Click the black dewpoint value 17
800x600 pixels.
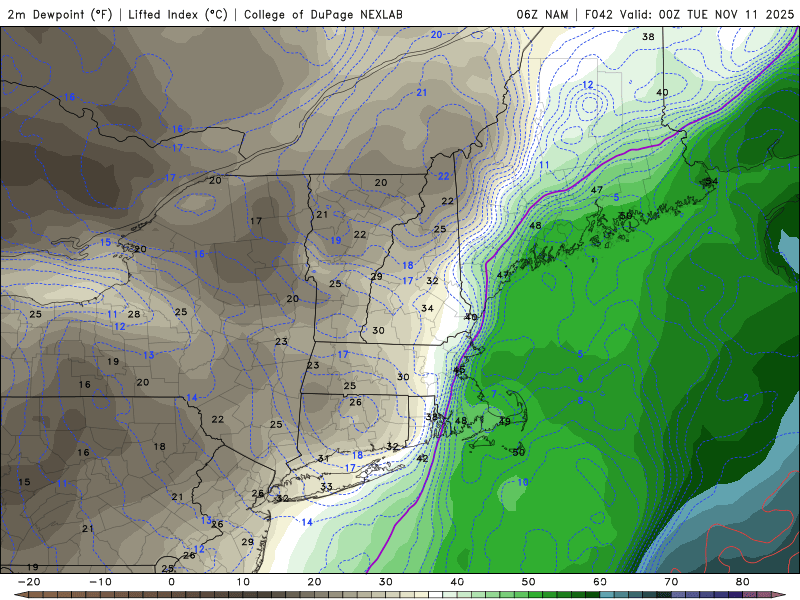256,220
